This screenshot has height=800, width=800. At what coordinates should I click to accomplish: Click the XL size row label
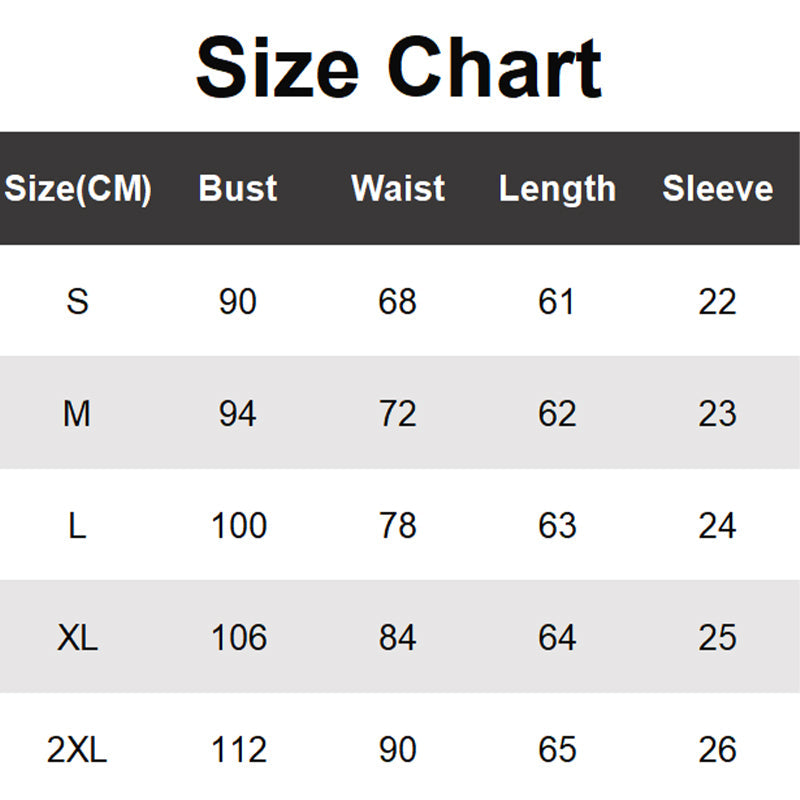tap(78, 637)
